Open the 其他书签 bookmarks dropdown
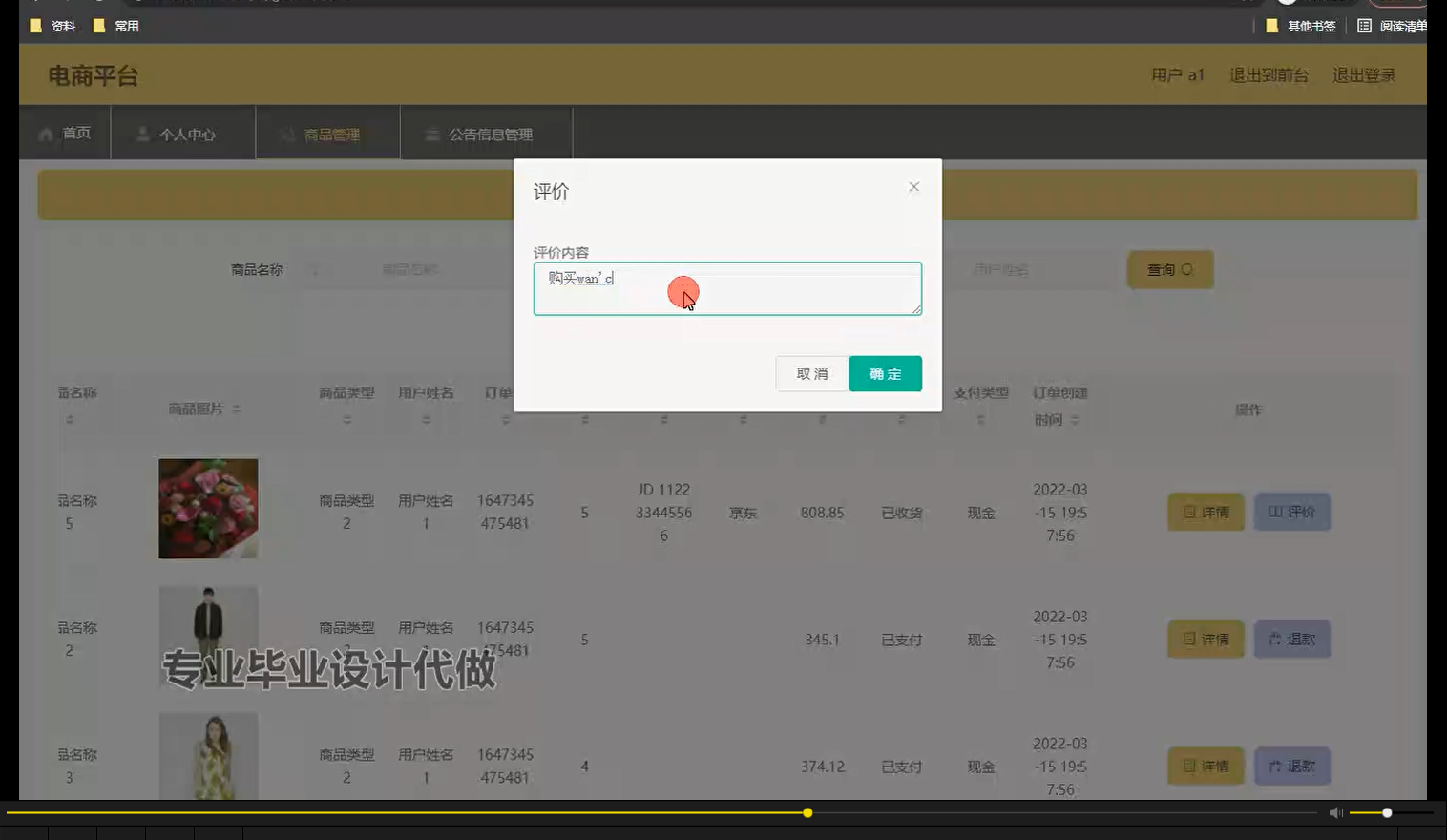Screen dimensions: 1447x840 [1307, 26]
